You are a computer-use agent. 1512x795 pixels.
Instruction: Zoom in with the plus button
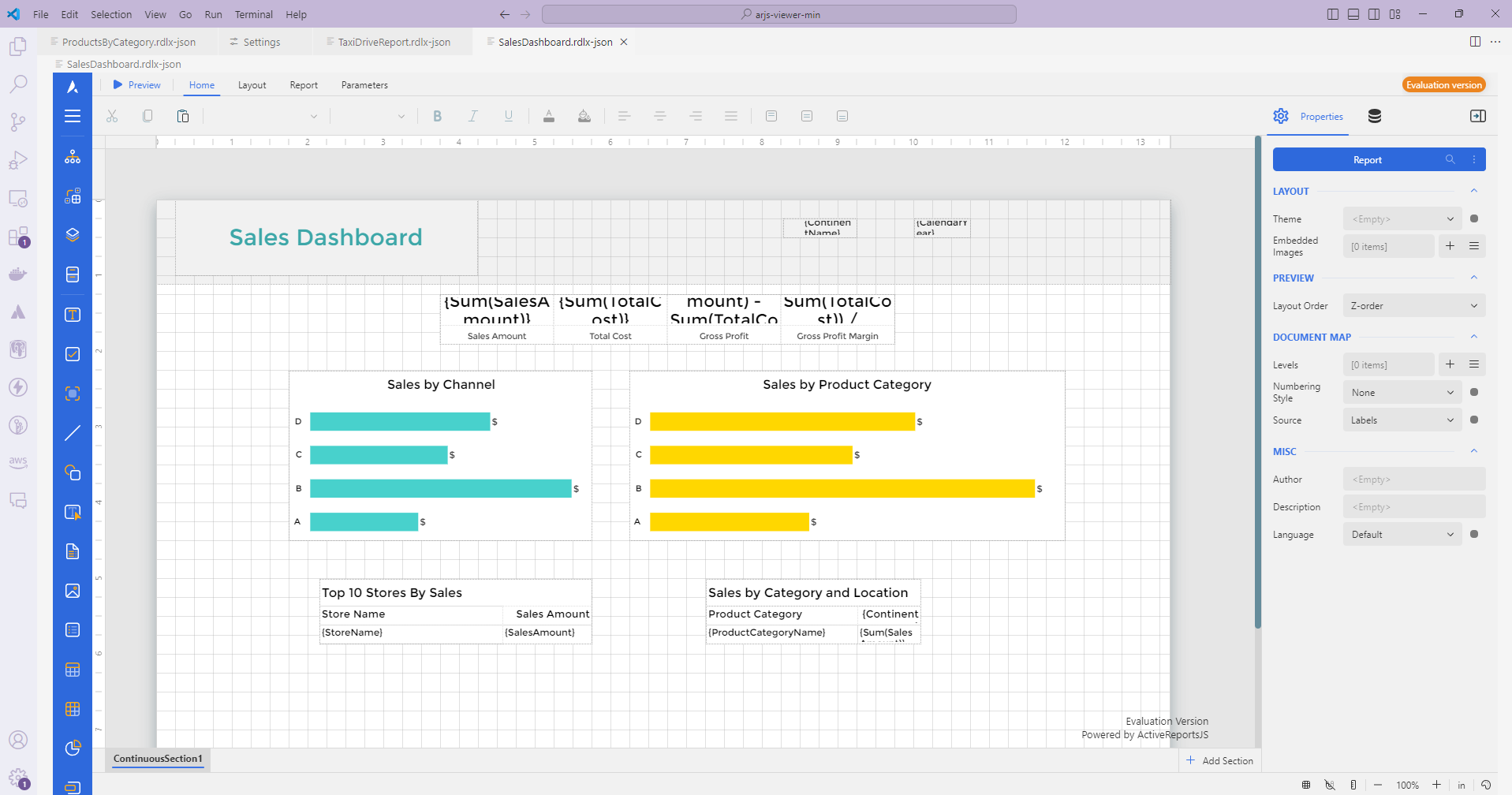click(1437, 785)
